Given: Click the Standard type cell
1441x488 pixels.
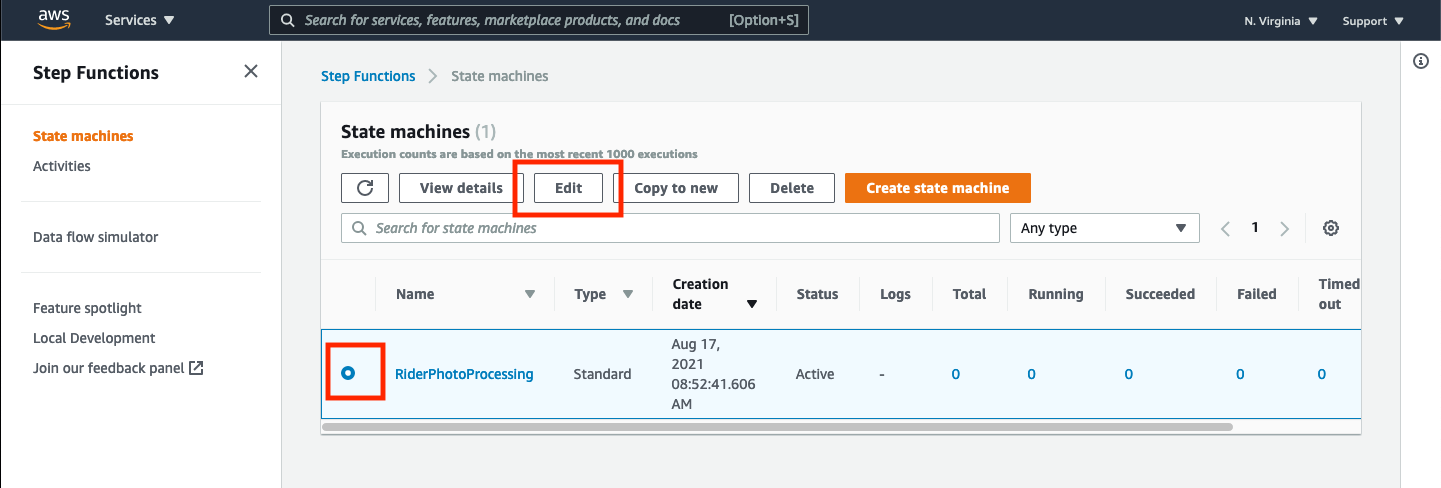Looking at the screenshot, I should click(x=602, y=374).
